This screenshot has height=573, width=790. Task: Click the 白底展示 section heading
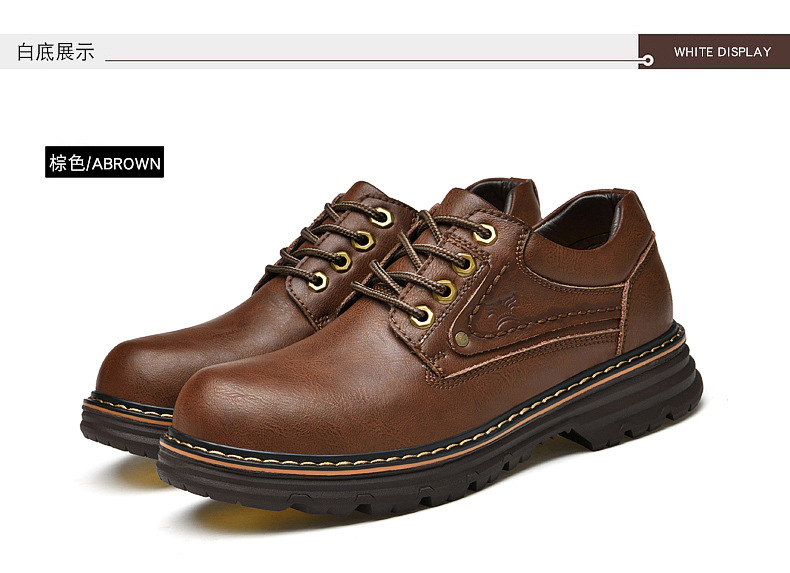(56, 52)
